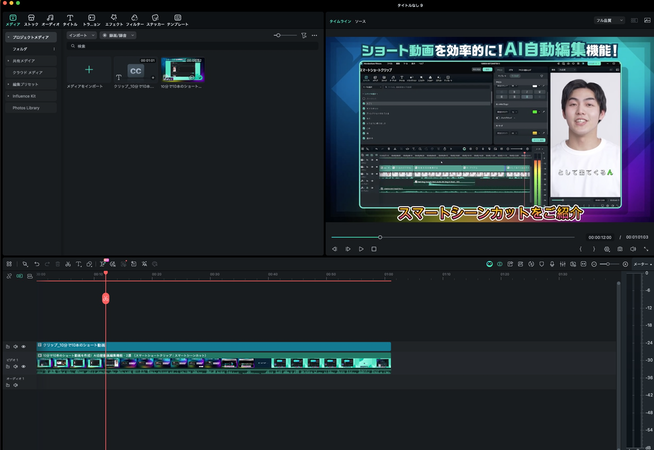
Task: Open the インポート dropdown
Action: (80, 35)
